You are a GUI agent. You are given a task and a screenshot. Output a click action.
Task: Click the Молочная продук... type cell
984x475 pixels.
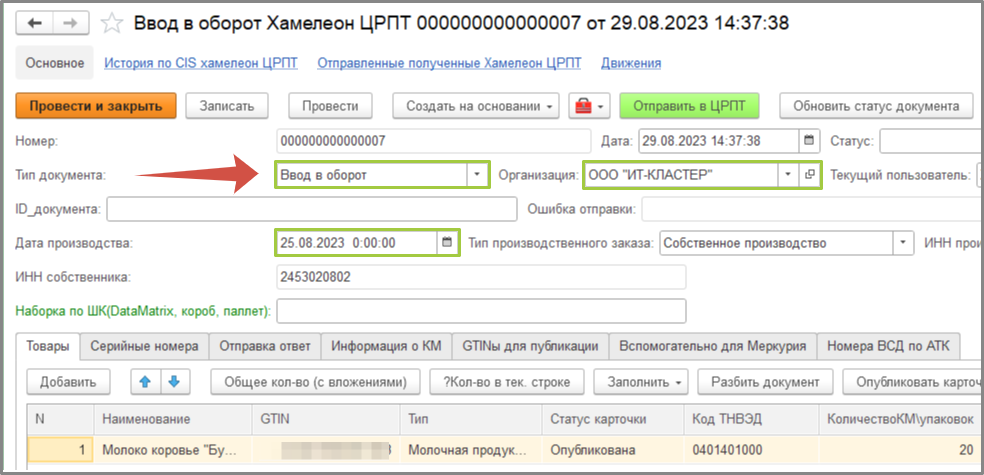(x=471, y=450)
